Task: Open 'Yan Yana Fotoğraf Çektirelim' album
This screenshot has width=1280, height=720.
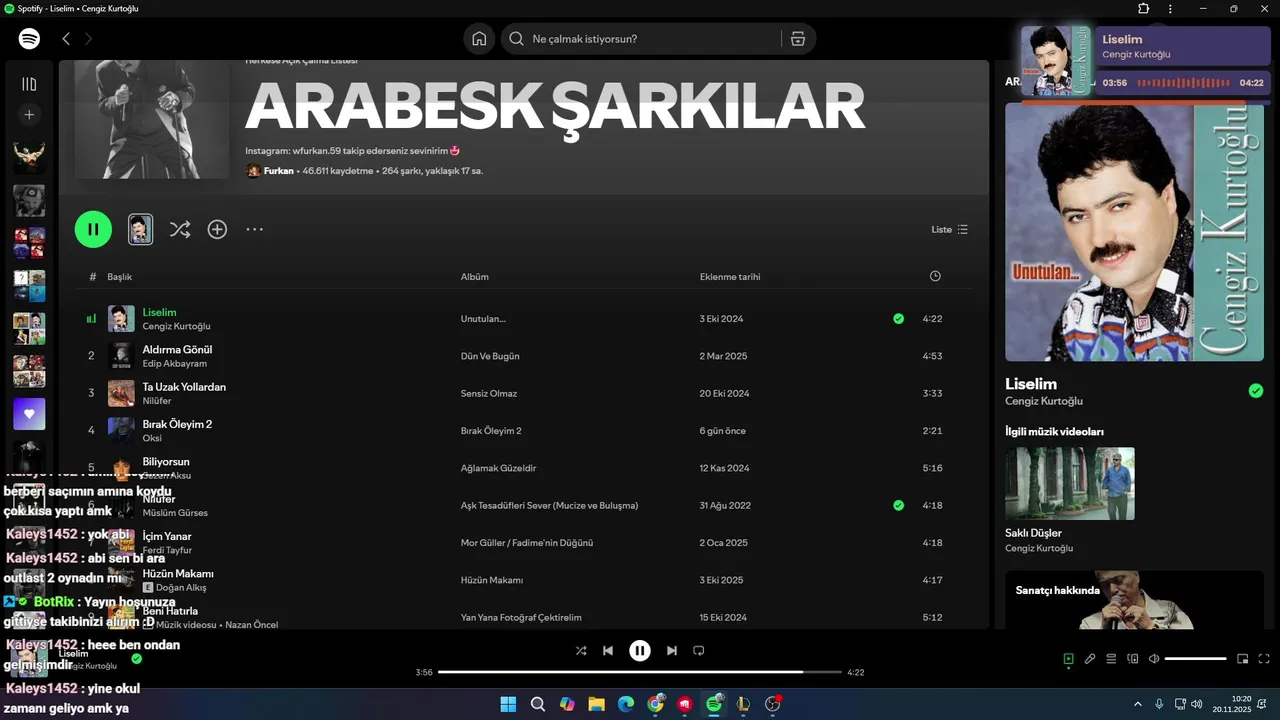Action: (521, 618)
